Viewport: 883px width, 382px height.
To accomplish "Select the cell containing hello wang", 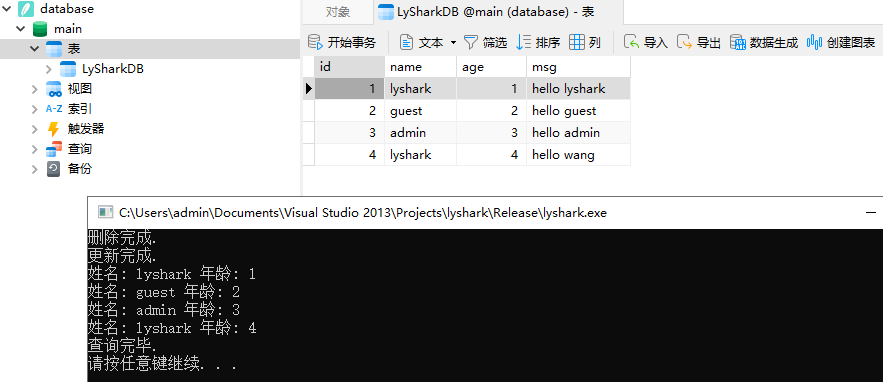I will (578, 155).
